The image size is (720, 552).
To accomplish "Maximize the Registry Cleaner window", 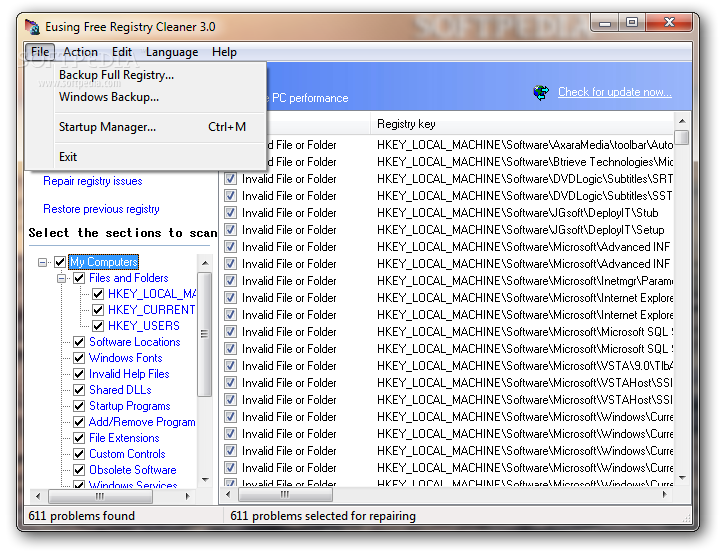I will [632, 23].
